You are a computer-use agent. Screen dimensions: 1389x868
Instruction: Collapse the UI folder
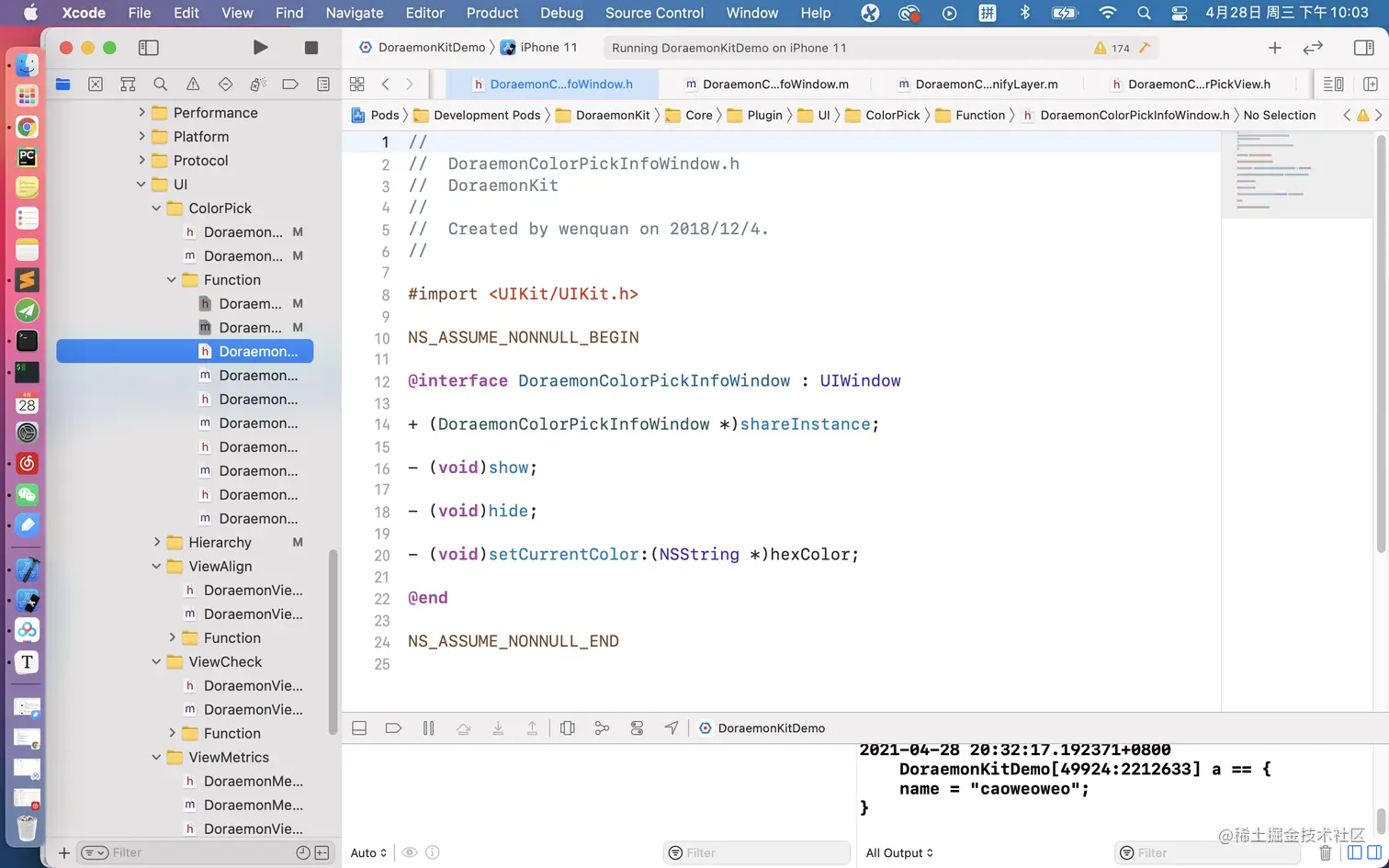click(x=141, y=184)
